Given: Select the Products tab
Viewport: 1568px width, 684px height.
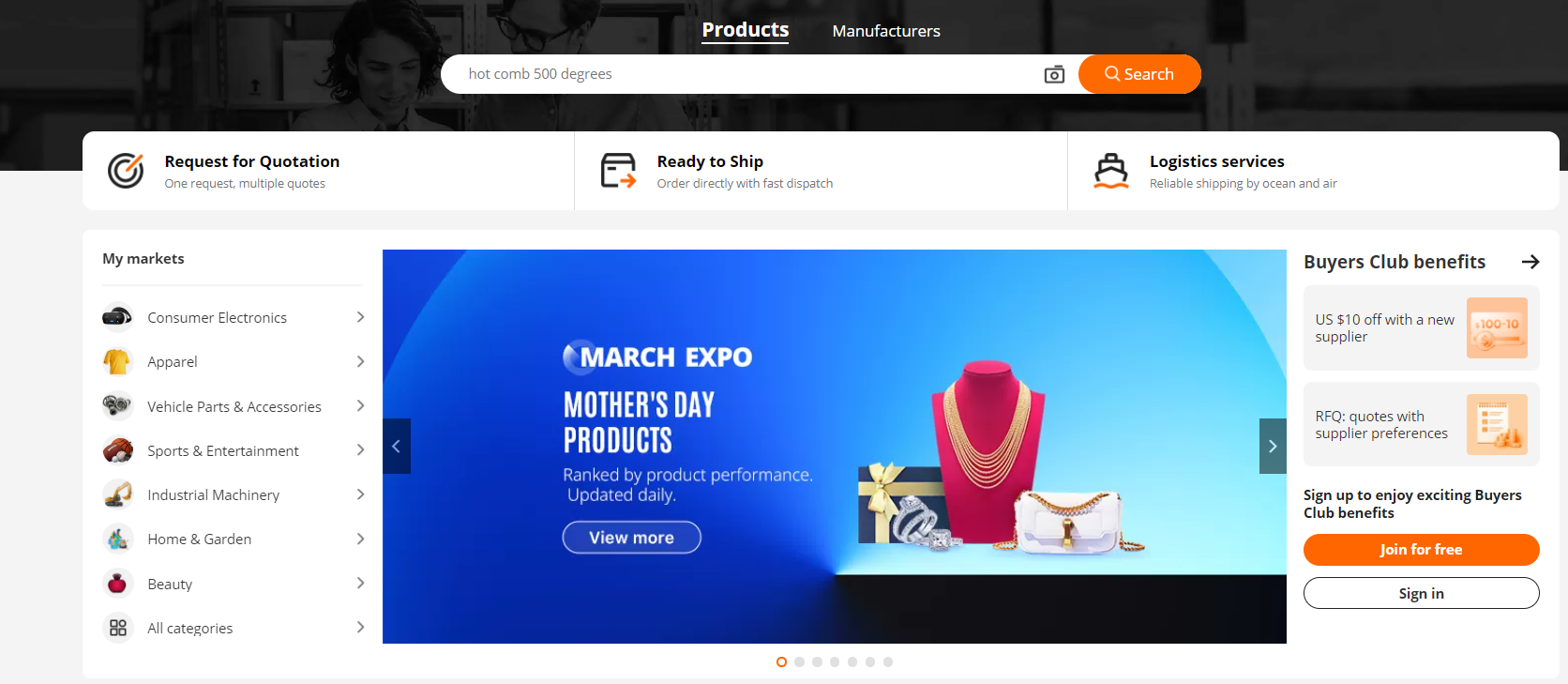Looking at the screenshot, I should pos(746,30).
